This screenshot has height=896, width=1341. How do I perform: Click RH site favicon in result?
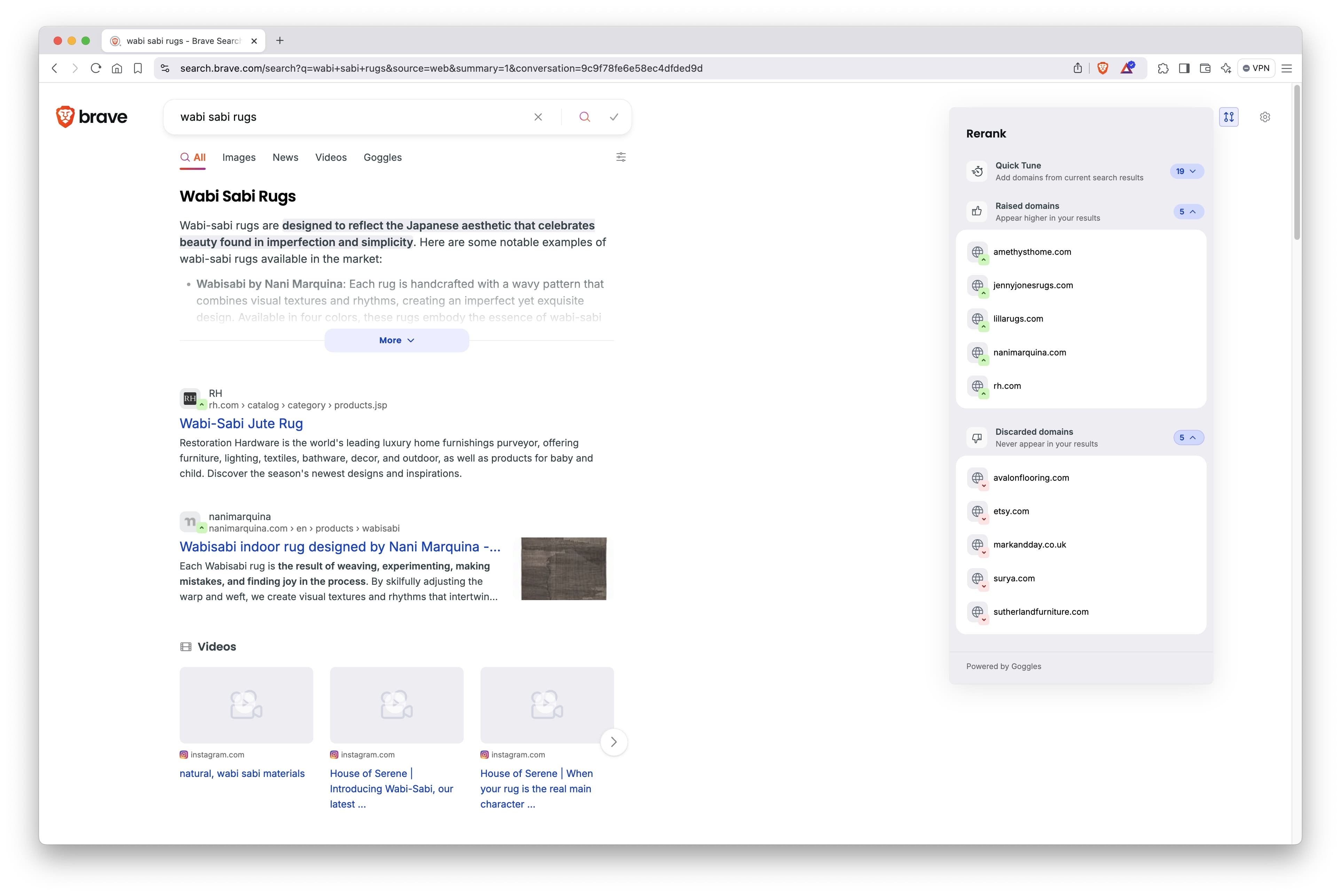click(190, 398)
